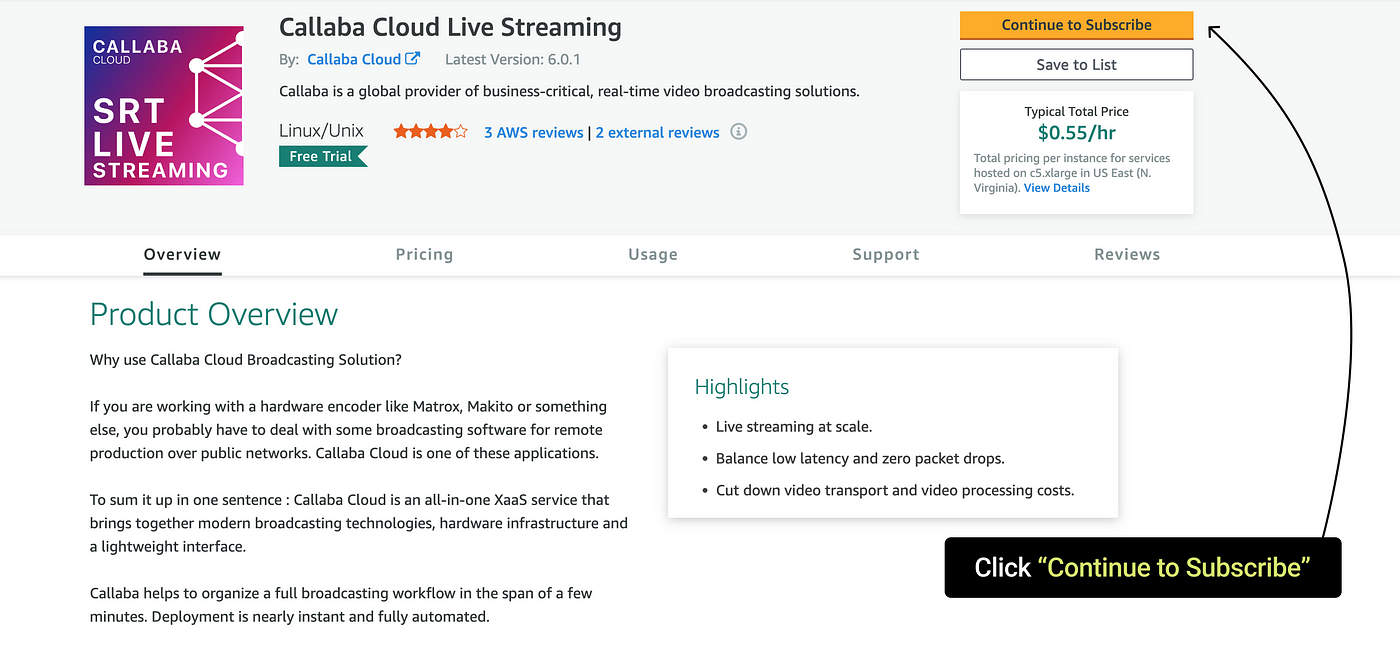Click the 'Live streaming at scale.' bullet

point(794,427)
